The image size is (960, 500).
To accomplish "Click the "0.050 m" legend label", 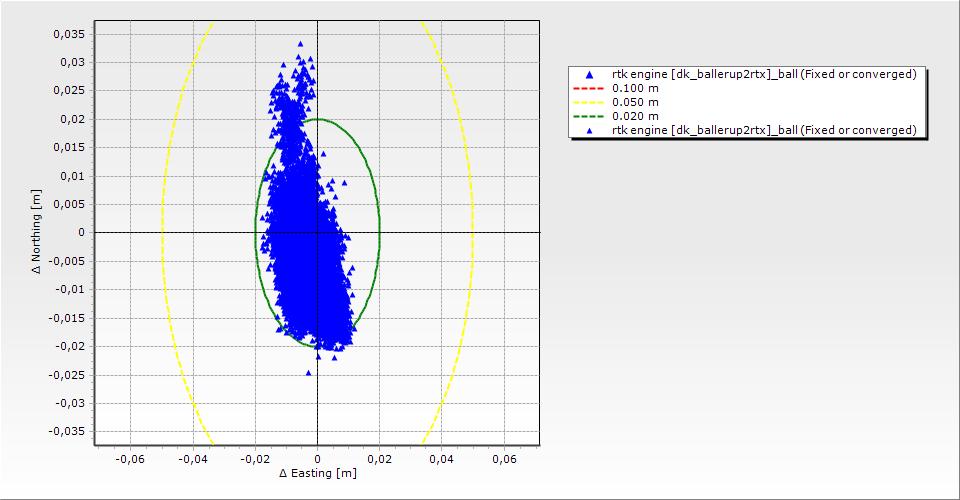I will [x=635, y=103].
